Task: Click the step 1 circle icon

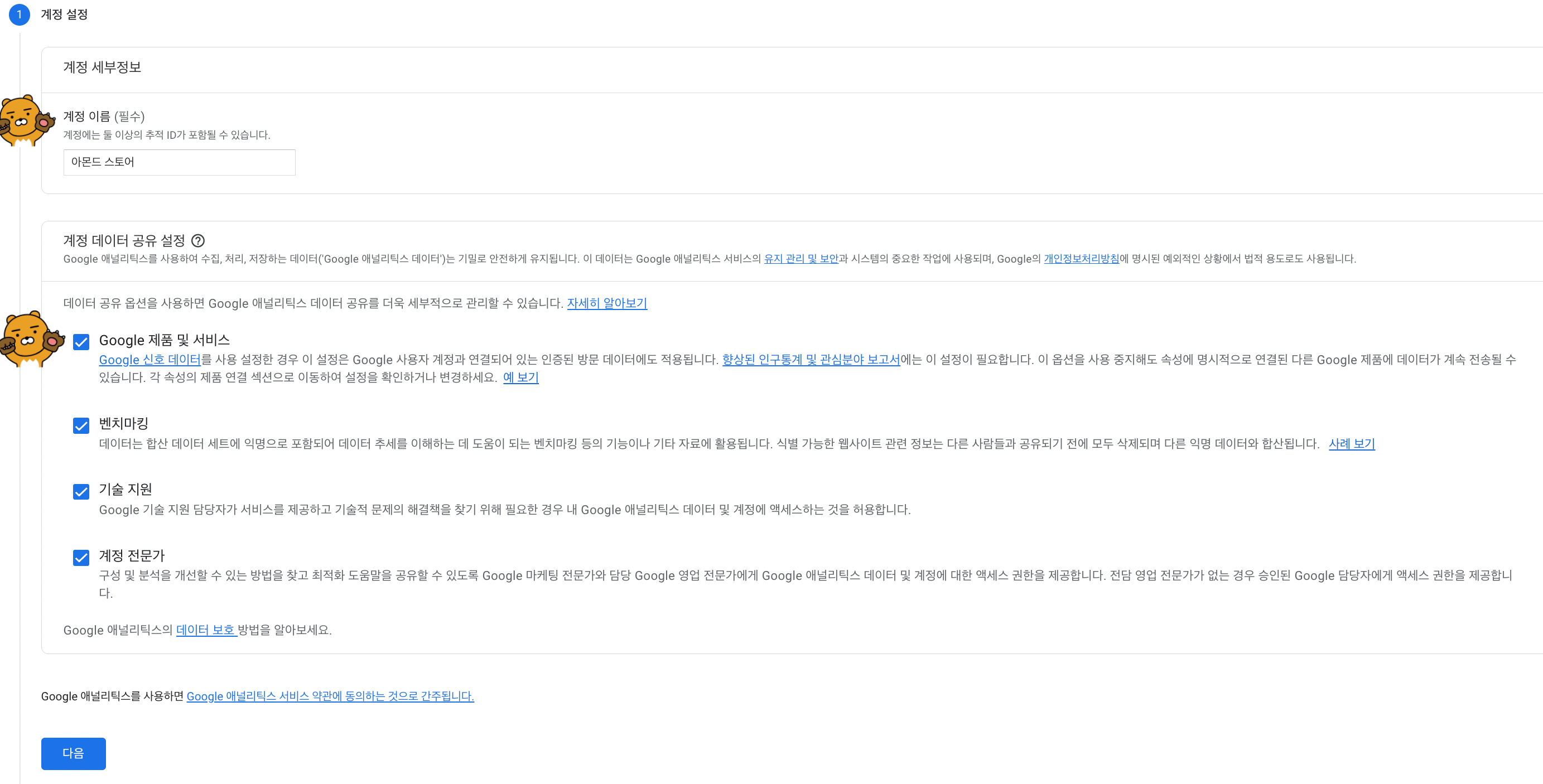Action: pyautogui.click(x=19, y=14)
